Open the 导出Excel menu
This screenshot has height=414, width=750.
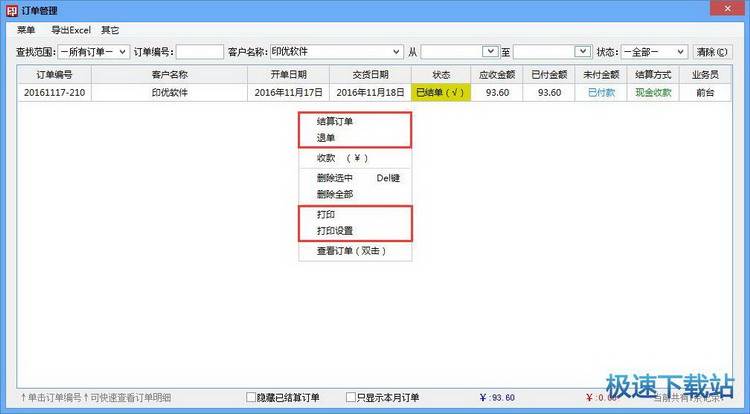click(71, 30)
